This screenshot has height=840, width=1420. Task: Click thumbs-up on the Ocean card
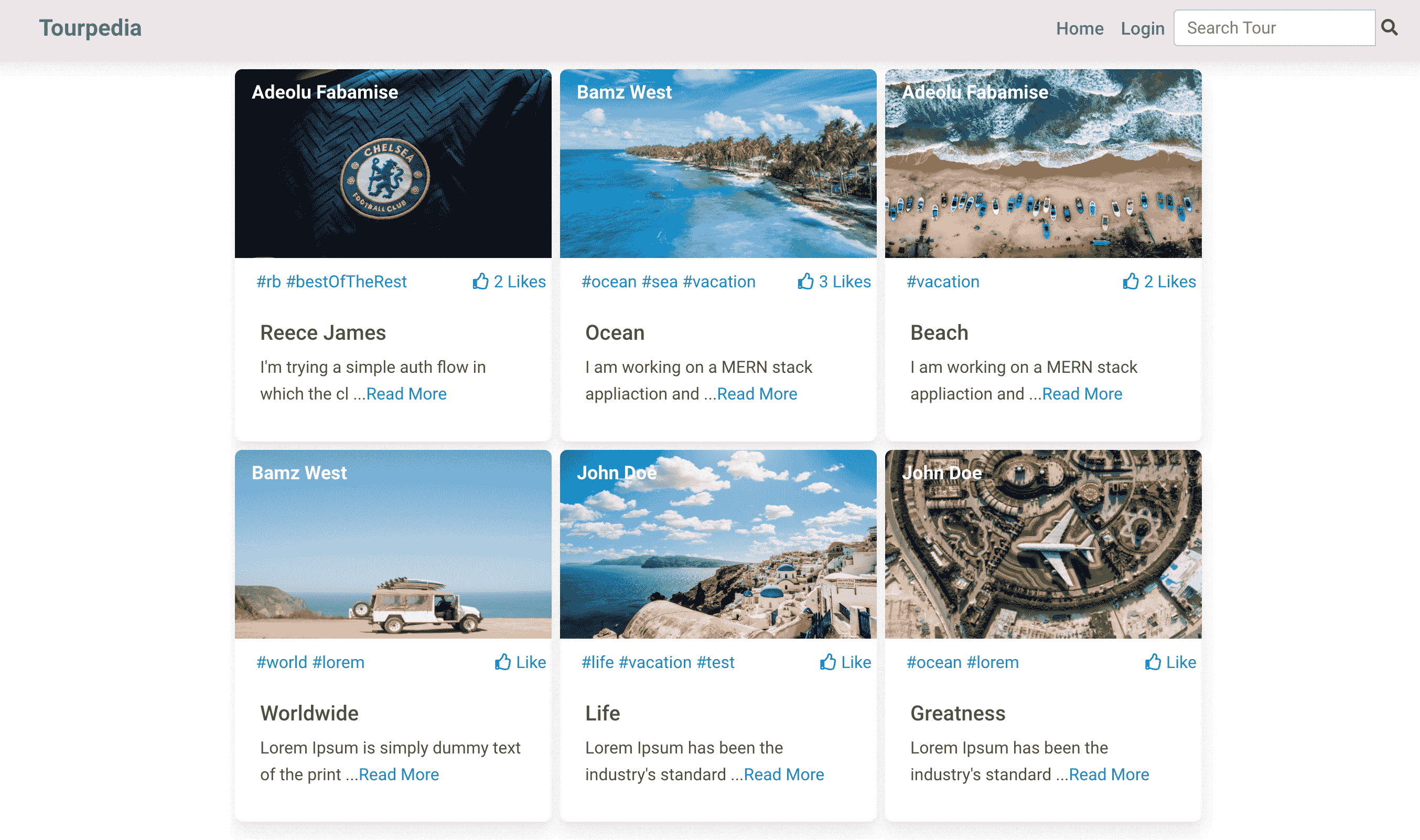tap(834, 282)
